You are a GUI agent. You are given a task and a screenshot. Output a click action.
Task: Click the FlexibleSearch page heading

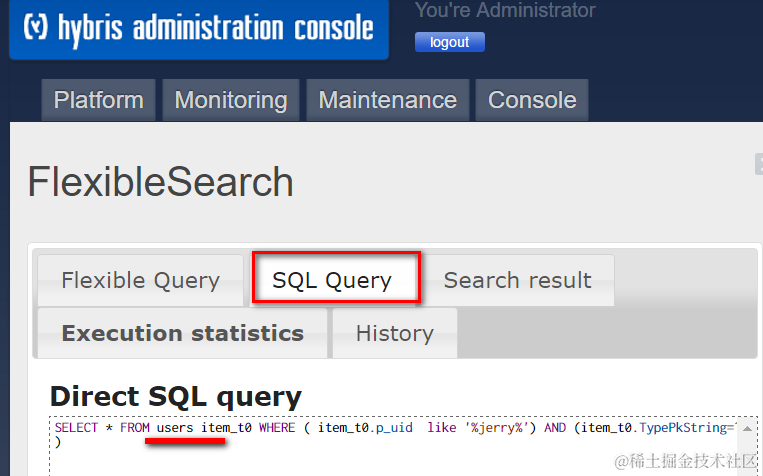point(161,182)
